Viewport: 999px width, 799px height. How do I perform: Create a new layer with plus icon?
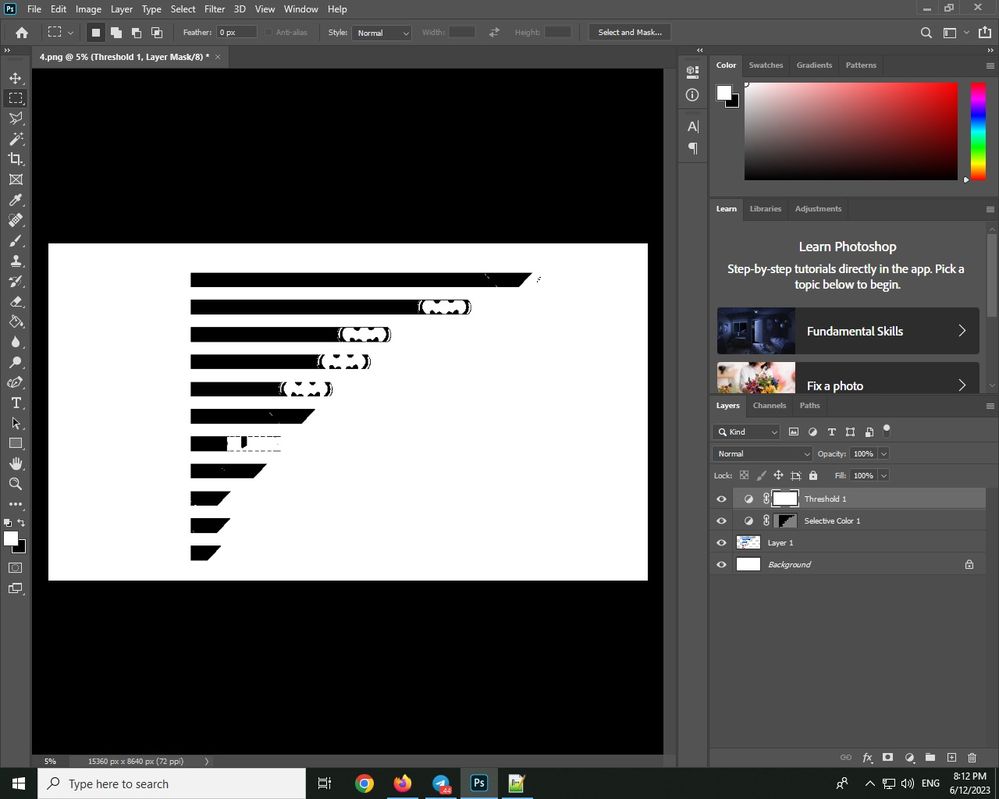pyautogui.click(x=951, y=758)
